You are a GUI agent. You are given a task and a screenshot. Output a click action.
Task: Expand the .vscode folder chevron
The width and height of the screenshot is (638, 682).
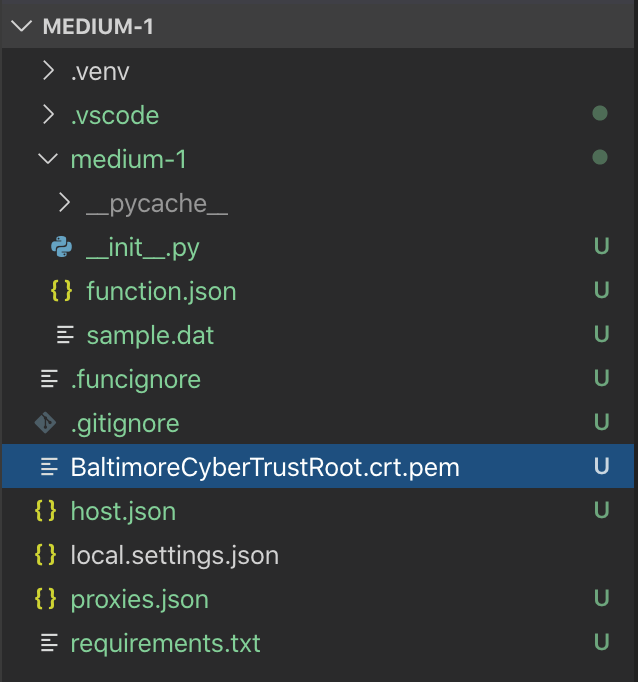pos(48,115)
